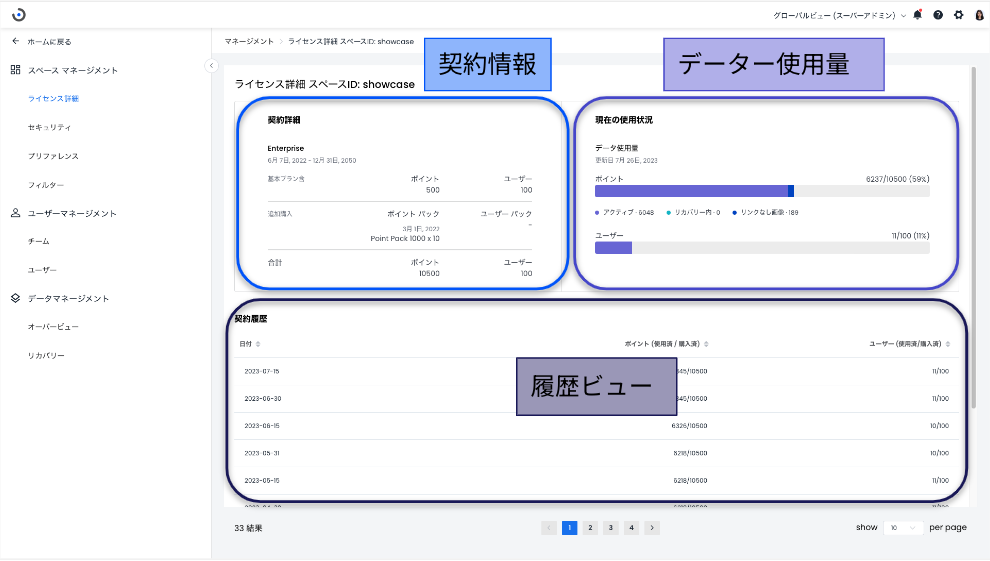Click 11/100 (11%) user usage value
This screenshot has width=990, height=561.
(910, 236)
